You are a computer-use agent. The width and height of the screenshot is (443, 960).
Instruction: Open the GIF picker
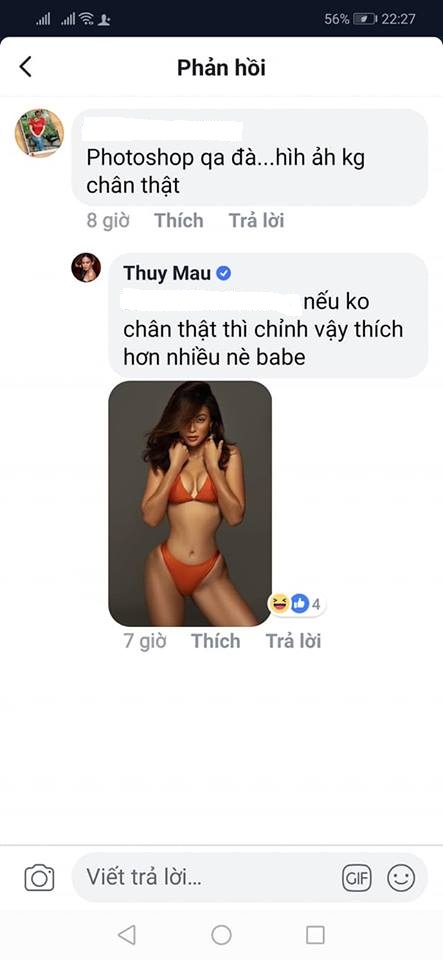pyautogui.click(x=357, y=879)
